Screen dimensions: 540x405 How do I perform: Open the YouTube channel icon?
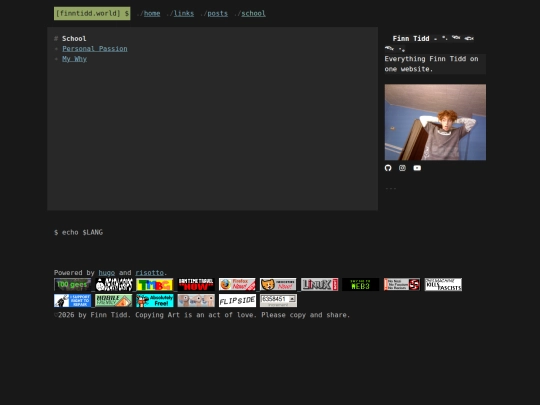pyautogui.click(x=417, y=168)
